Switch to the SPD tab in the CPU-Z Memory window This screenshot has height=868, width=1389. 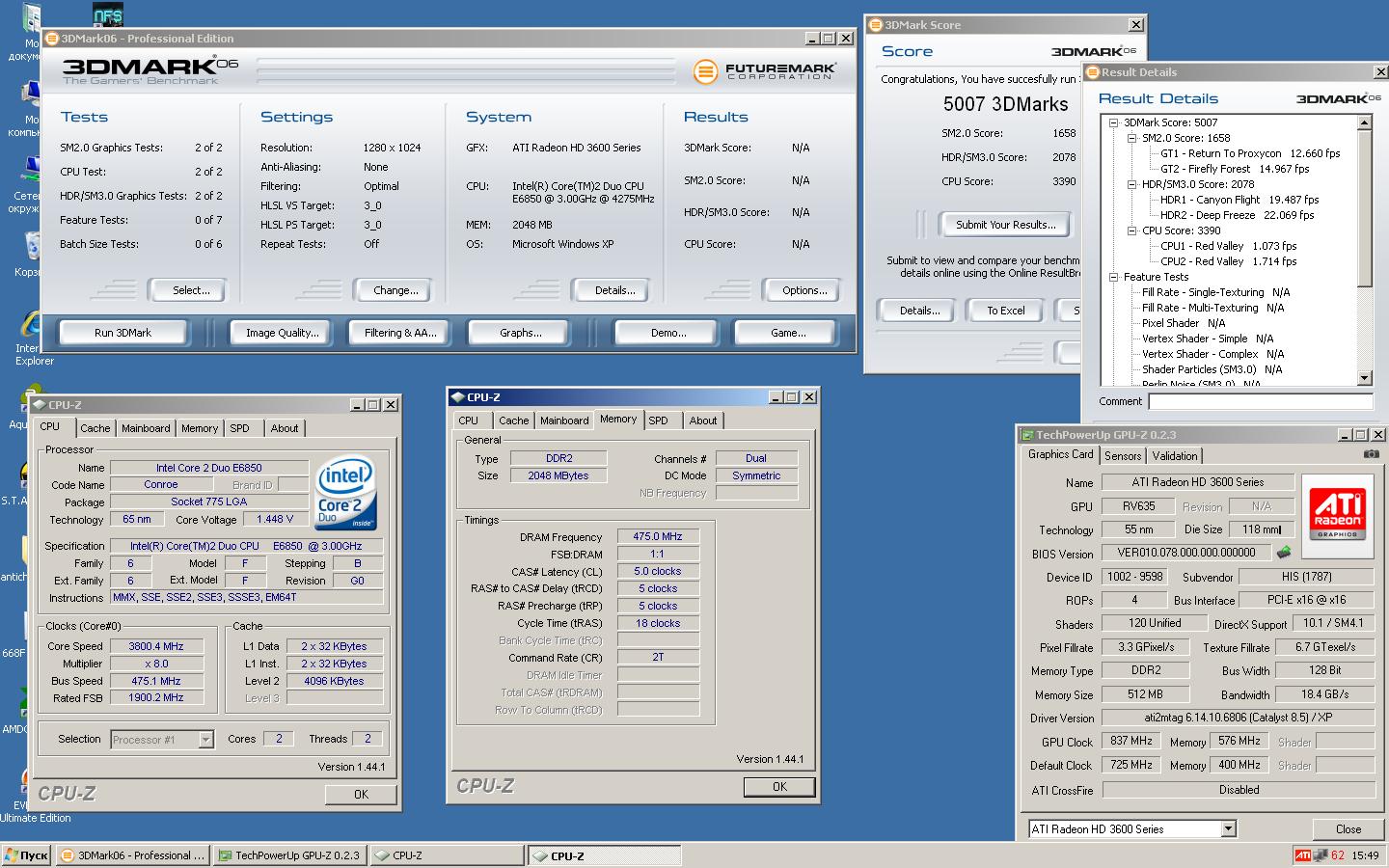(659, 420)
